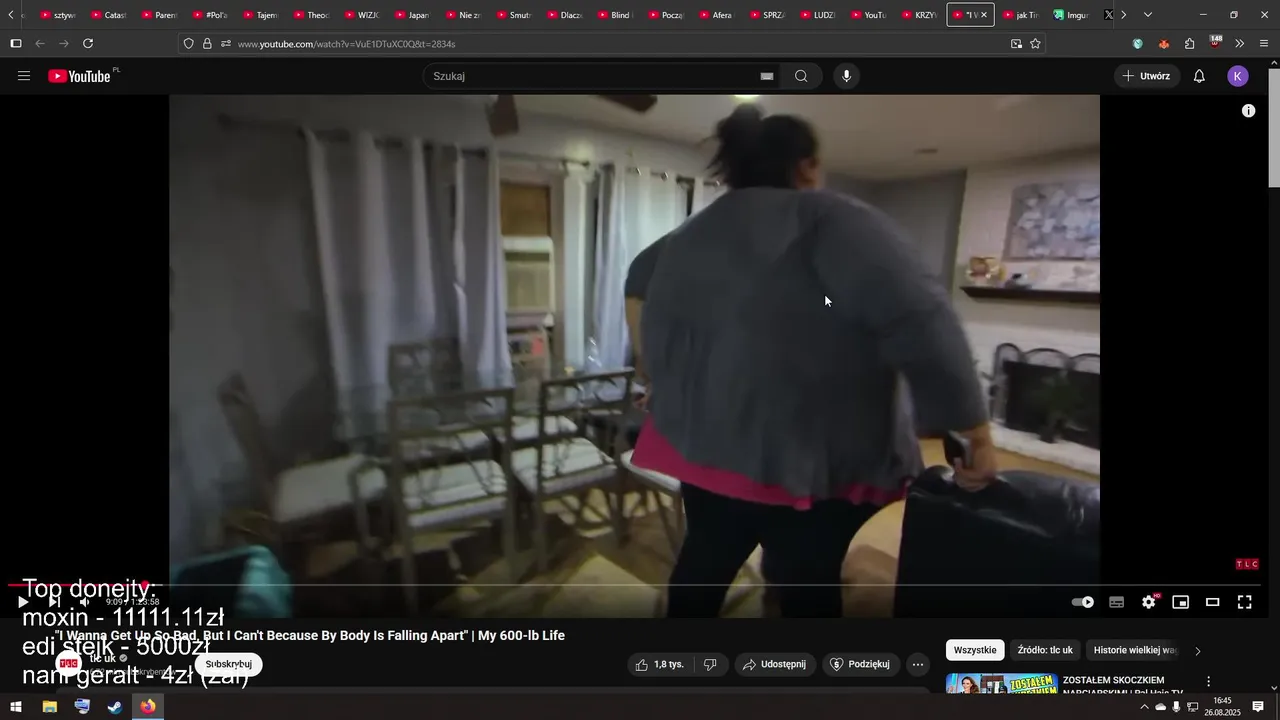Viewport: 1280px width, 720px height.
Task: Open the on-screen keyboard icon in search
Action: (x=767, y=76)
